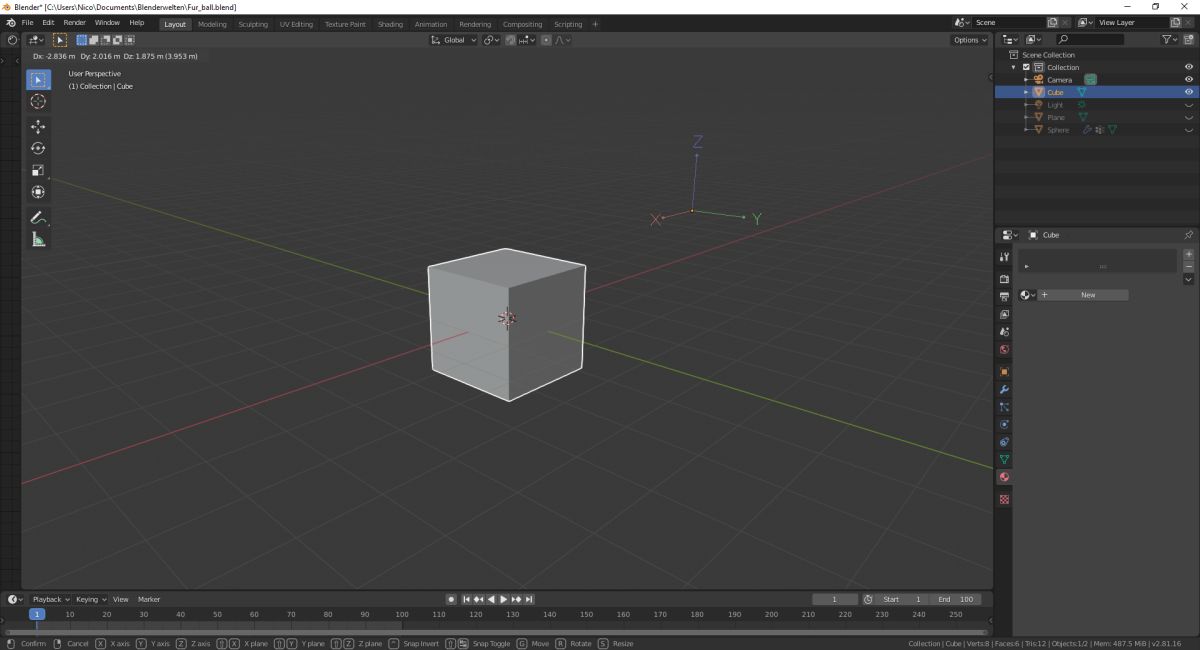Image resolution: width=1200 pixels, height=650 pixels.
Task: Jump to the timeline end frame
Action: click(529, 599)
